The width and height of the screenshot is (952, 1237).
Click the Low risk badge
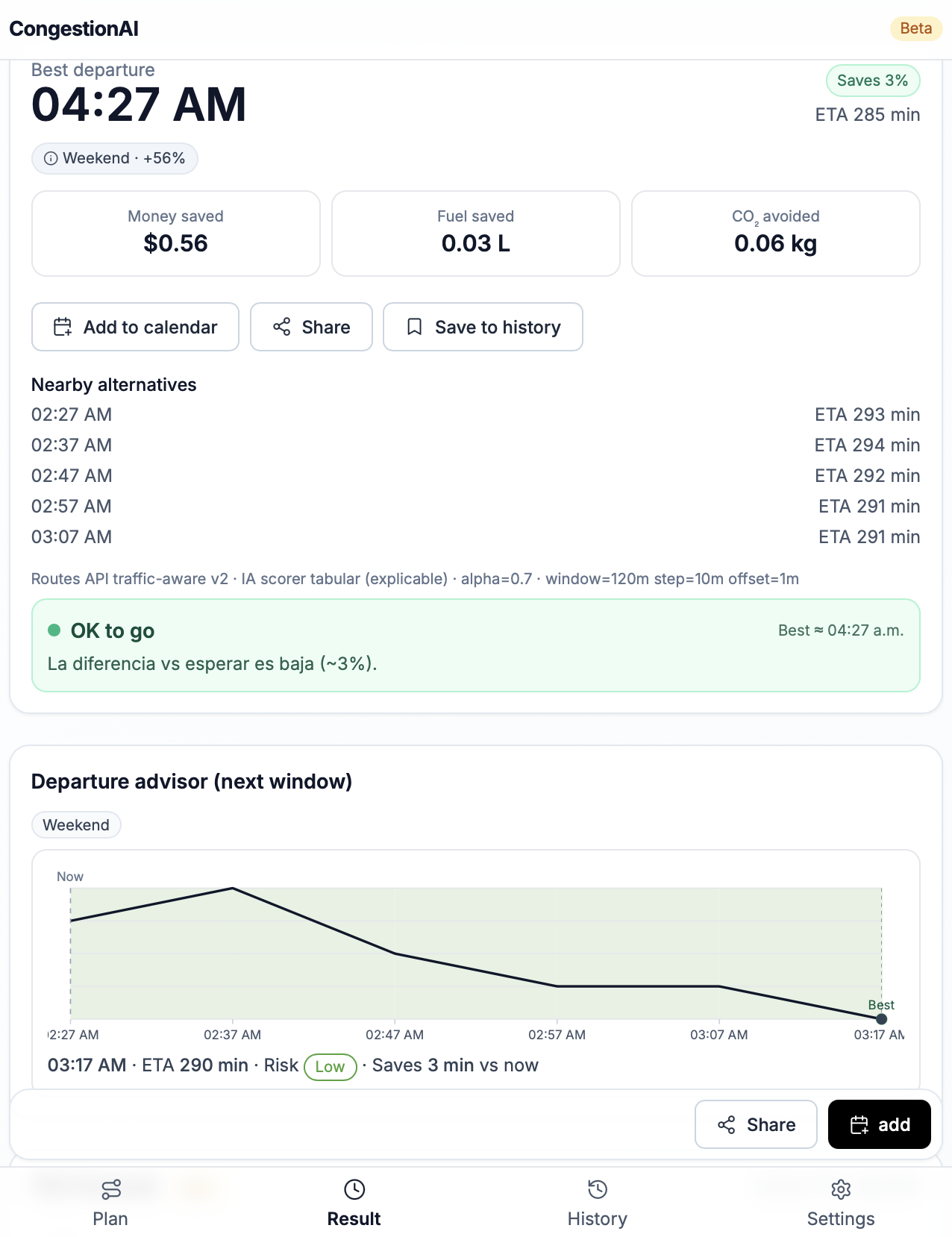coord(330,1066)
